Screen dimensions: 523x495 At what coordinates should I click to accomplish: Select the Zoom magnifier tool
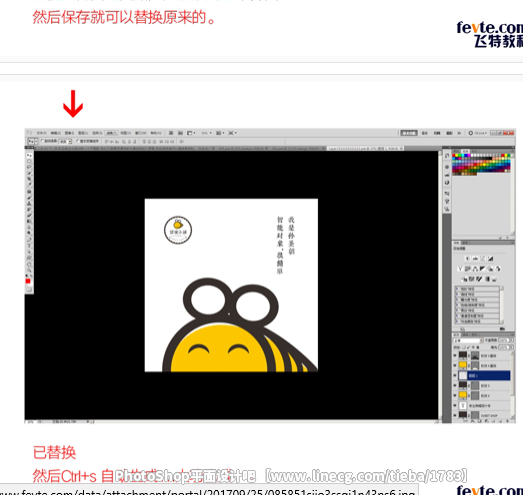click(x=29, y=271)
